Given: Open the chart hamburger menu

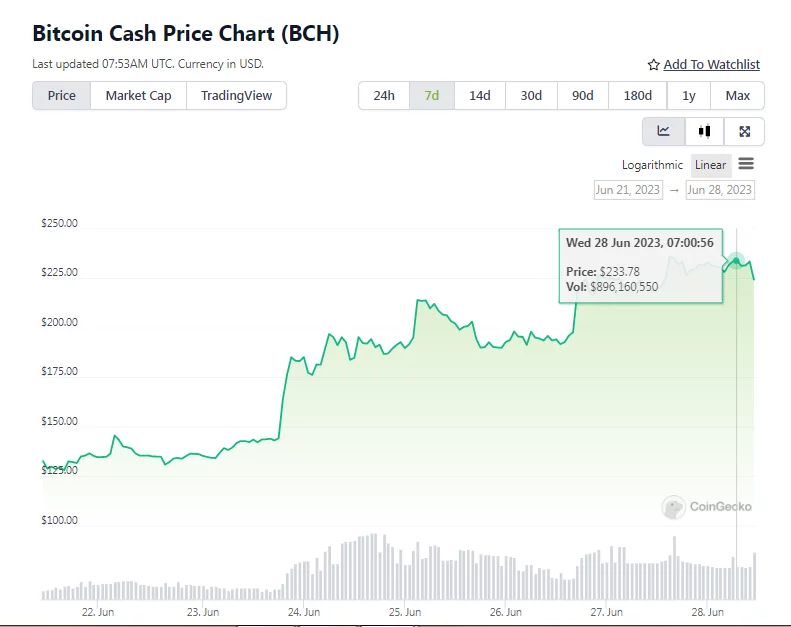Looking at the screenshot, I should pos(746,164).
